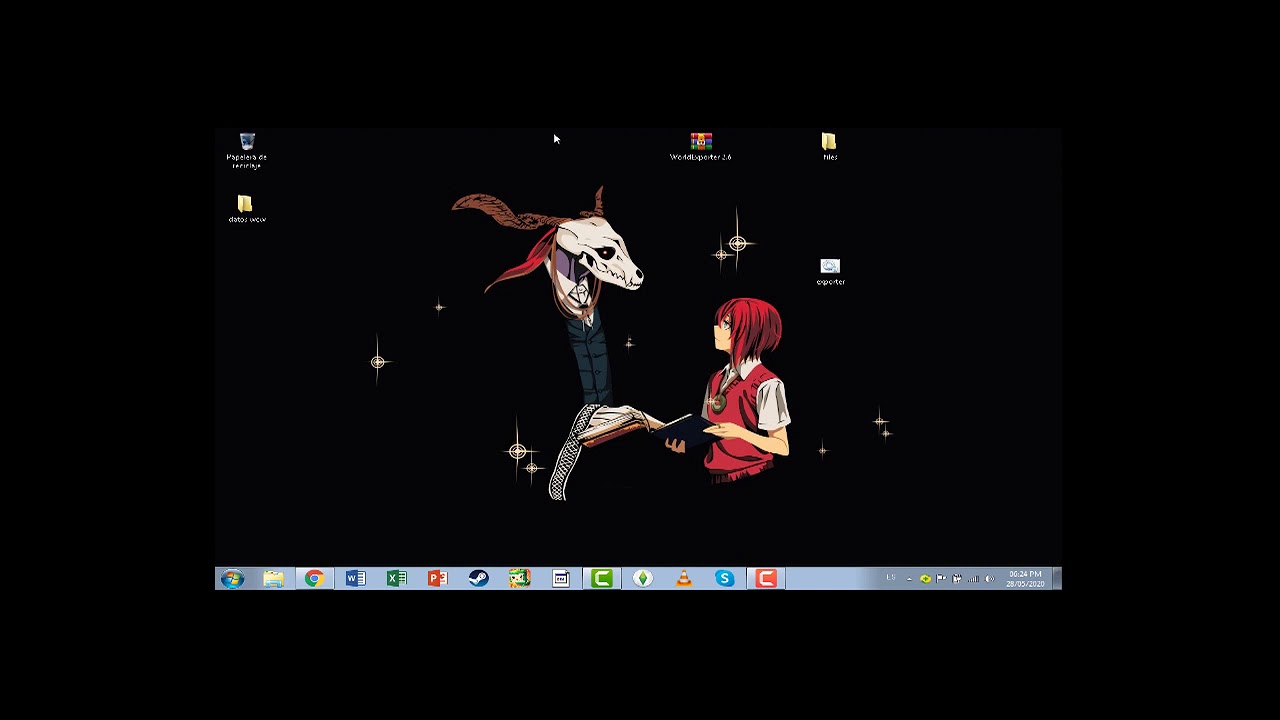
Task: Select the WorldExporter 2.6 archive icon
Action: 701,146
